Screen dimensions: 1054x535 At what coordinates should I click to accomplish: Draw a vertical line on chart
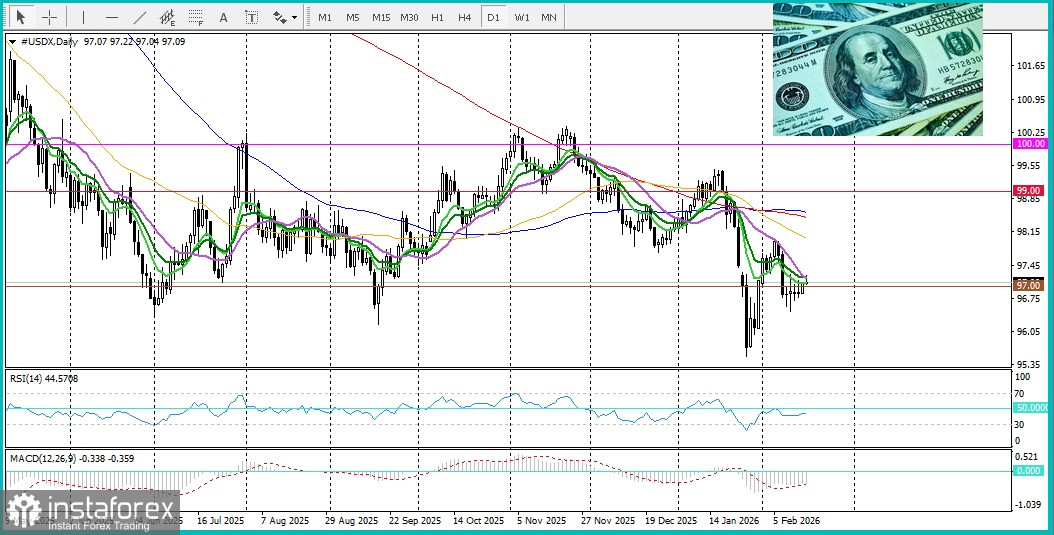[83, 17]
